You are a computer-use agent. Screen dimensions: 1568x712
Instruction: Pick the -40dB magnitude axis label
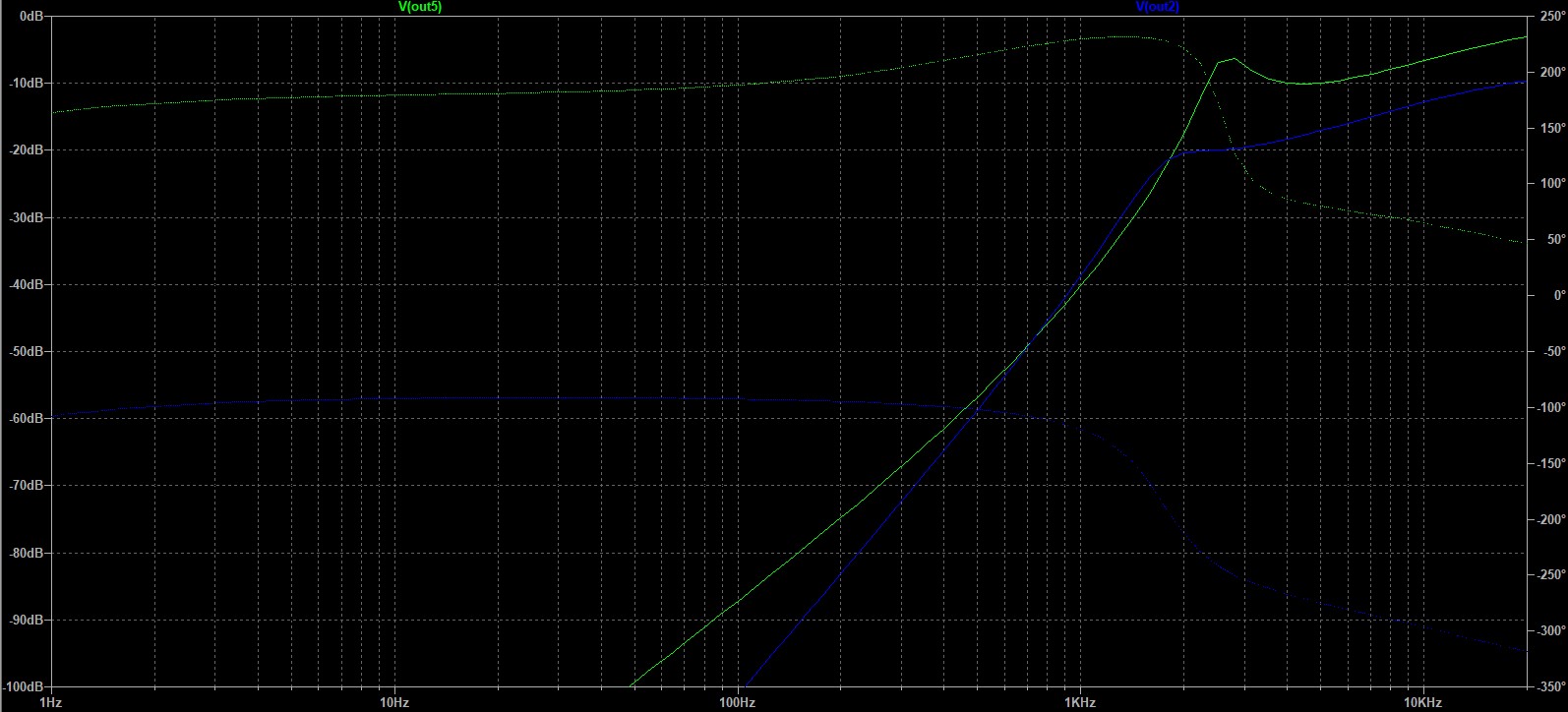coord(27,284)
